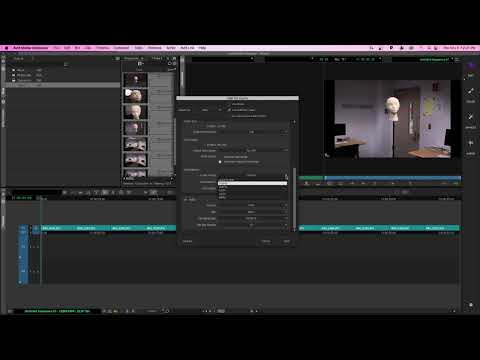
Task: Select the highlighted row in the bin container
Action: (63, 85)
